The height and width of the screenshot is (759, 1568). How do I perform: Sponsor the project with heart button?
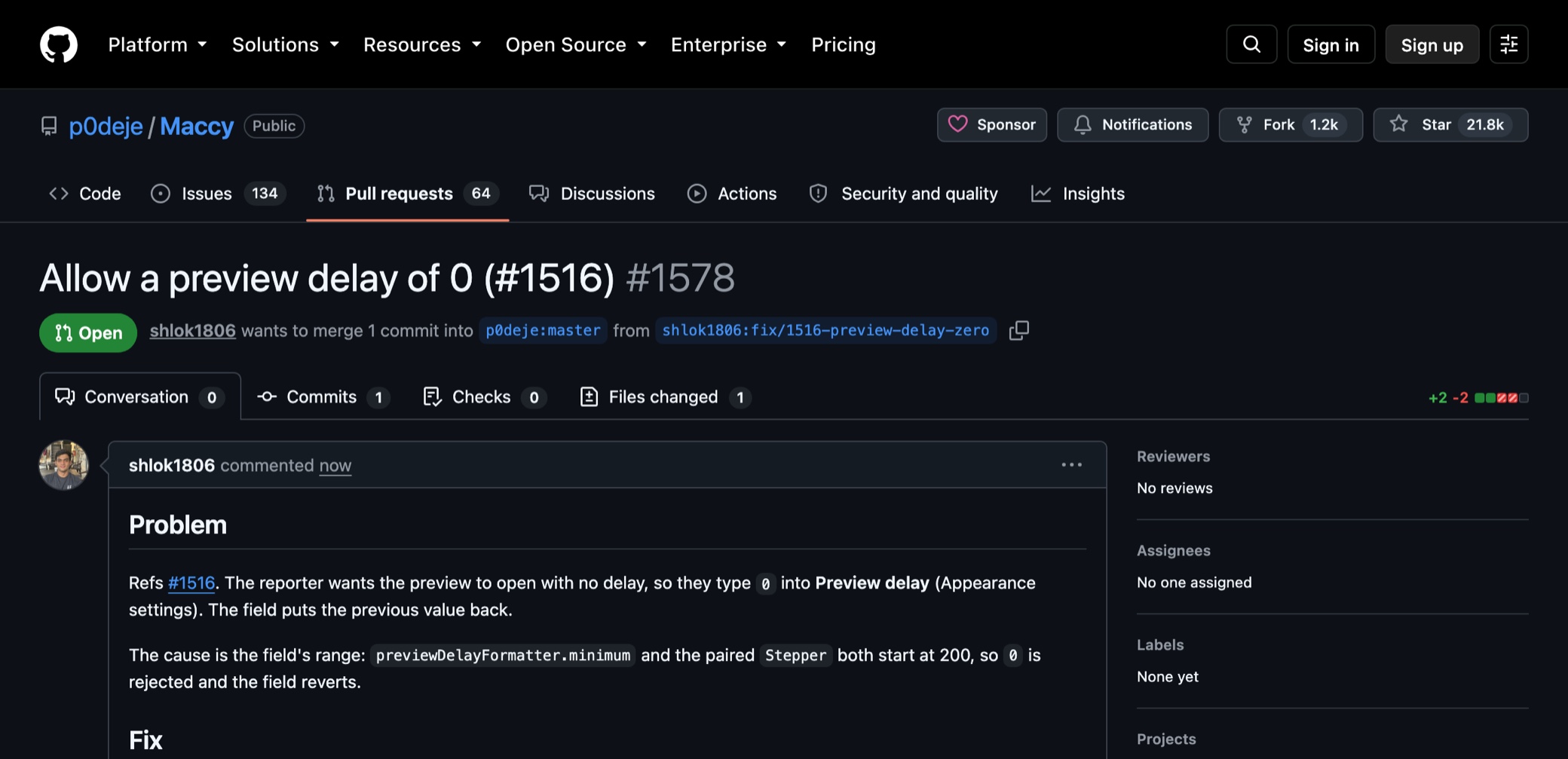point(992,124)
